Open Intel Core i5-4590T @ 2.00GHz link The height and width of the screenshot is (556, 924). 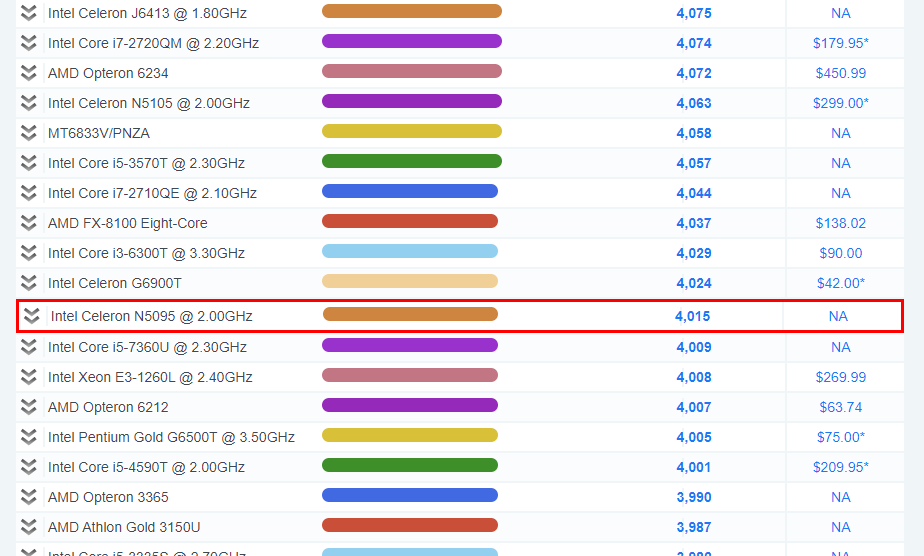(x=146, y=467)
